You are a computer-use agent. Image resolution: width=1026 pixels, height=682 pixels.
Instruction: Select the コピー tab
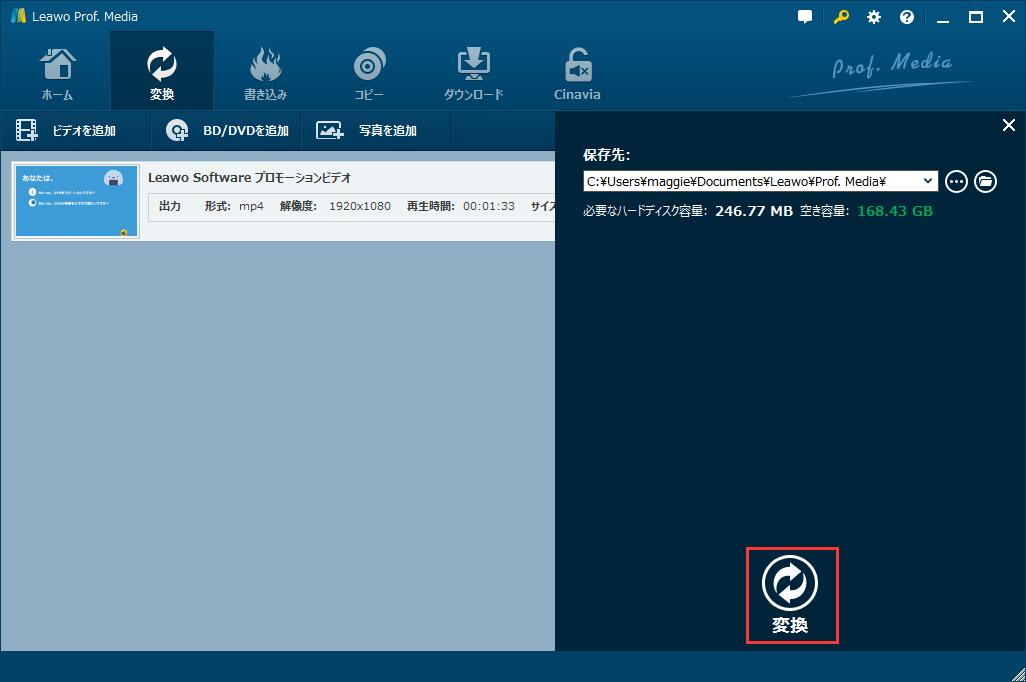[x=369, y=70]
